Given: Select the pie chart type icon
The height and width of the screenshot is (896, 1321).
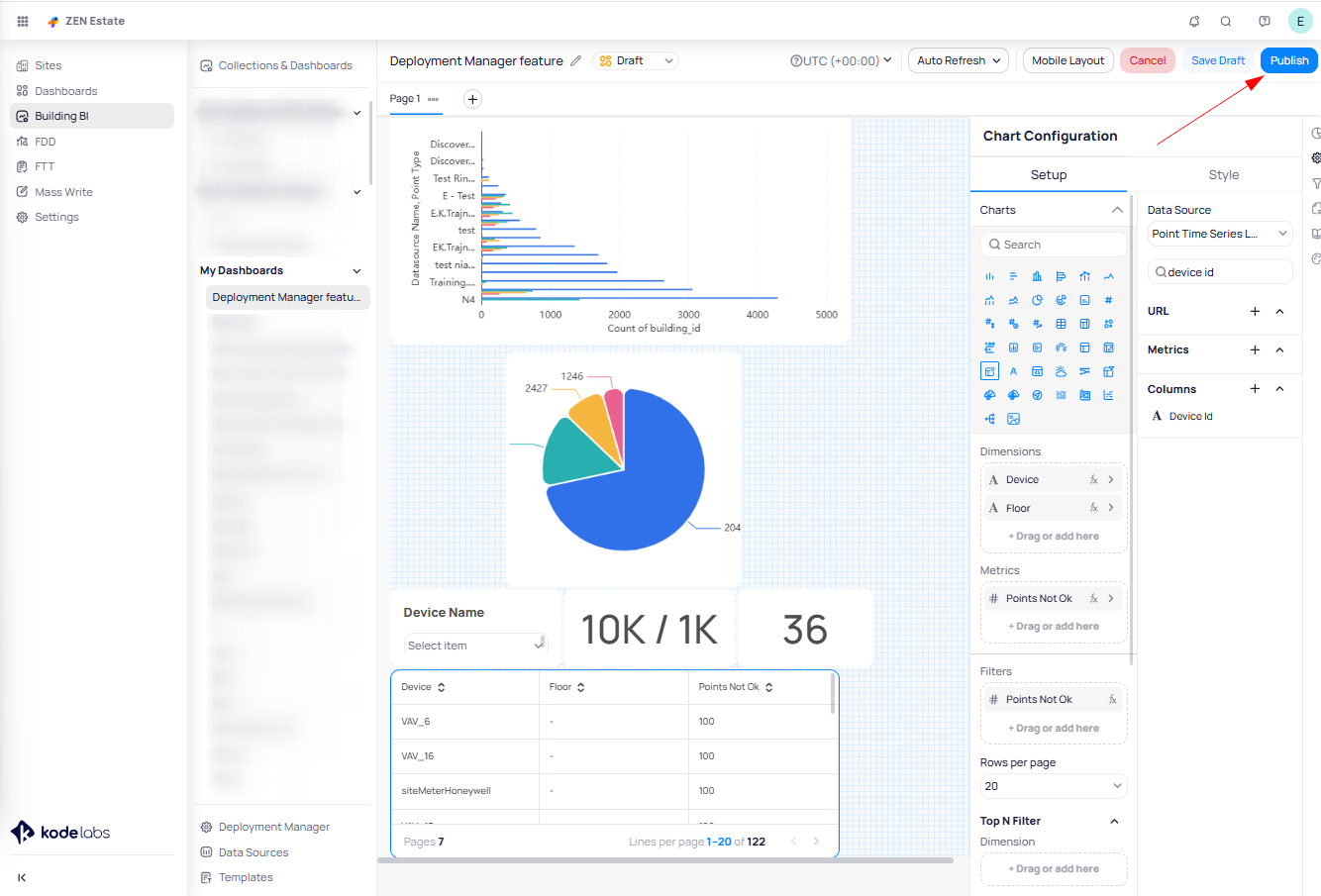Looking at the screenshot, I should point(1037,300).
